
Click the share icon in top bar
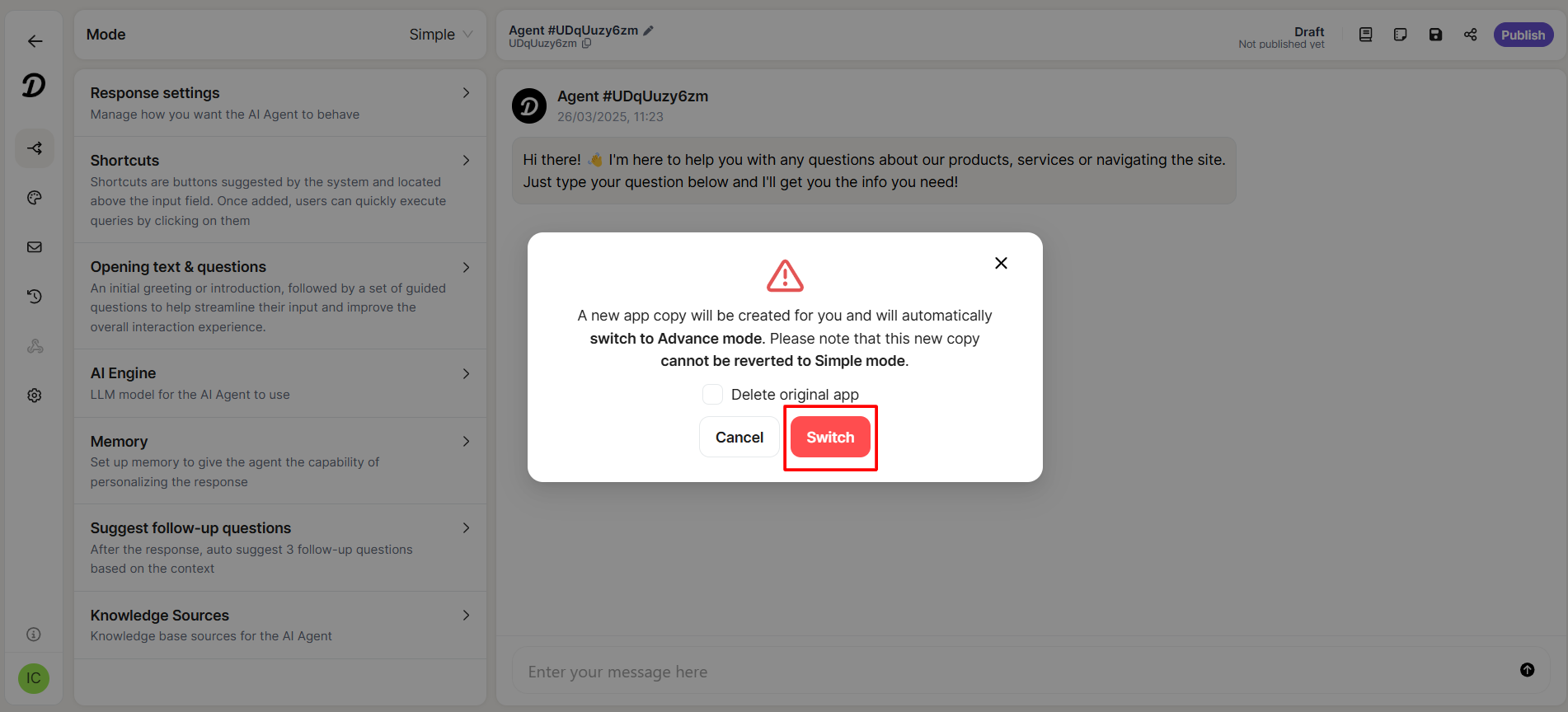(x=1470, y=35)
